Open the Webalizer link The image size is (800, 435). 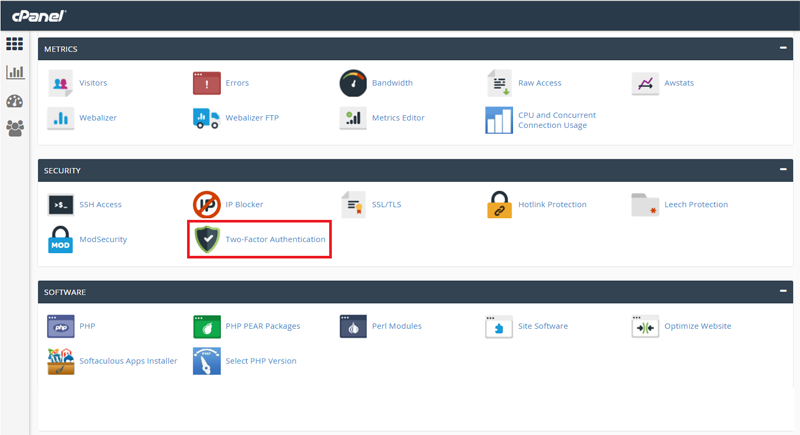pyautogui.click(x=98, y=118)
